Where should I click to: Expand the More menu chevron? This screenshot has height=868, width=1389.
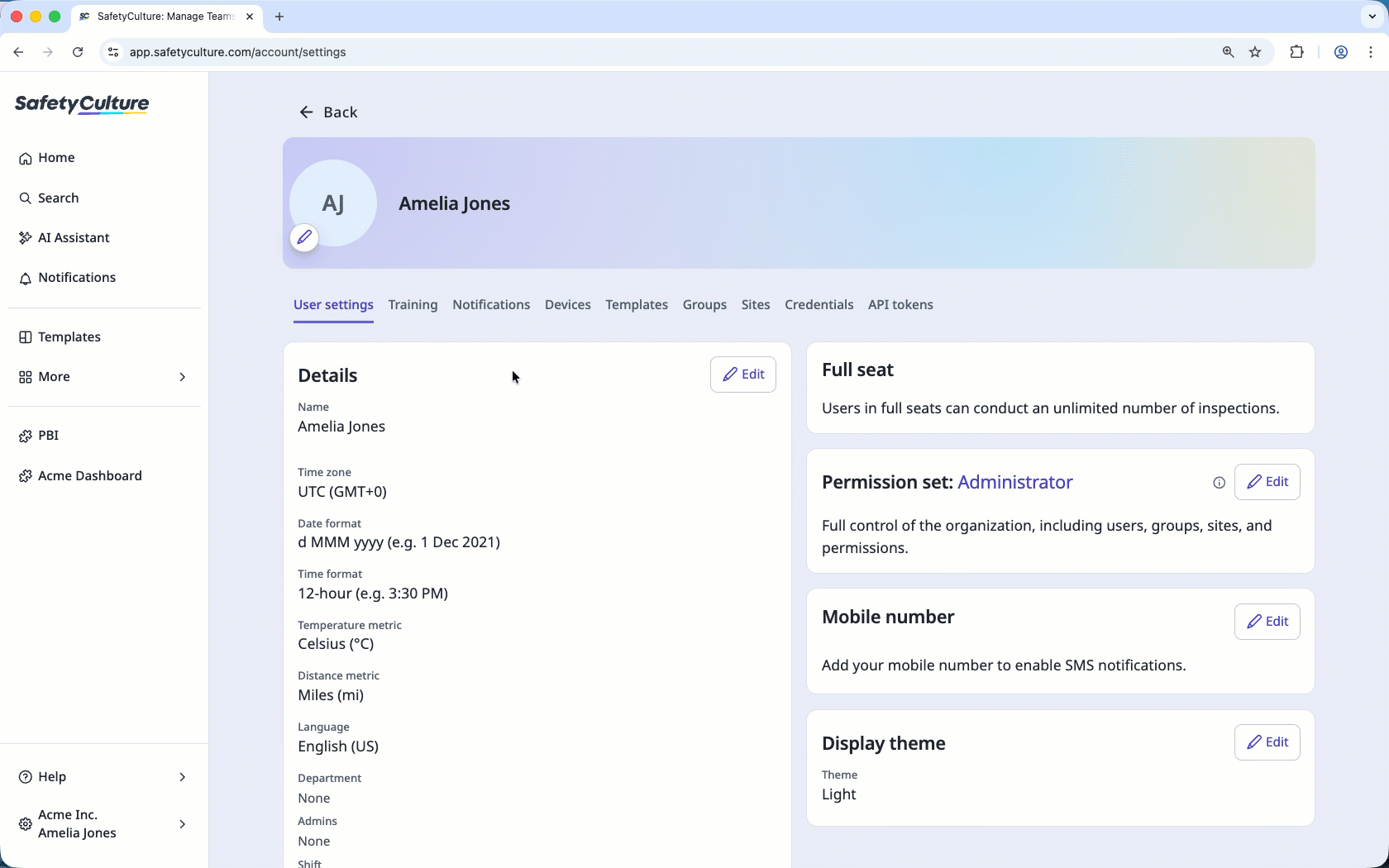click(183, 377)
